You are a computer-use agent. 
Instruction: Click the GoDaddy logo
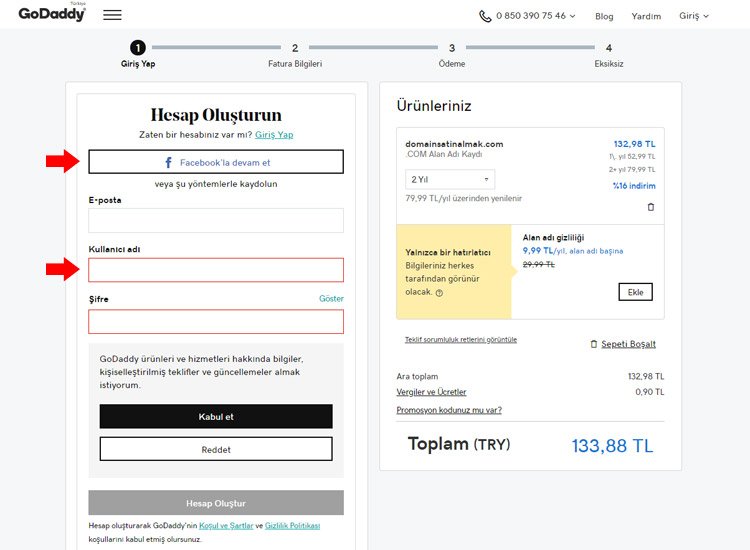coord(52,13)
